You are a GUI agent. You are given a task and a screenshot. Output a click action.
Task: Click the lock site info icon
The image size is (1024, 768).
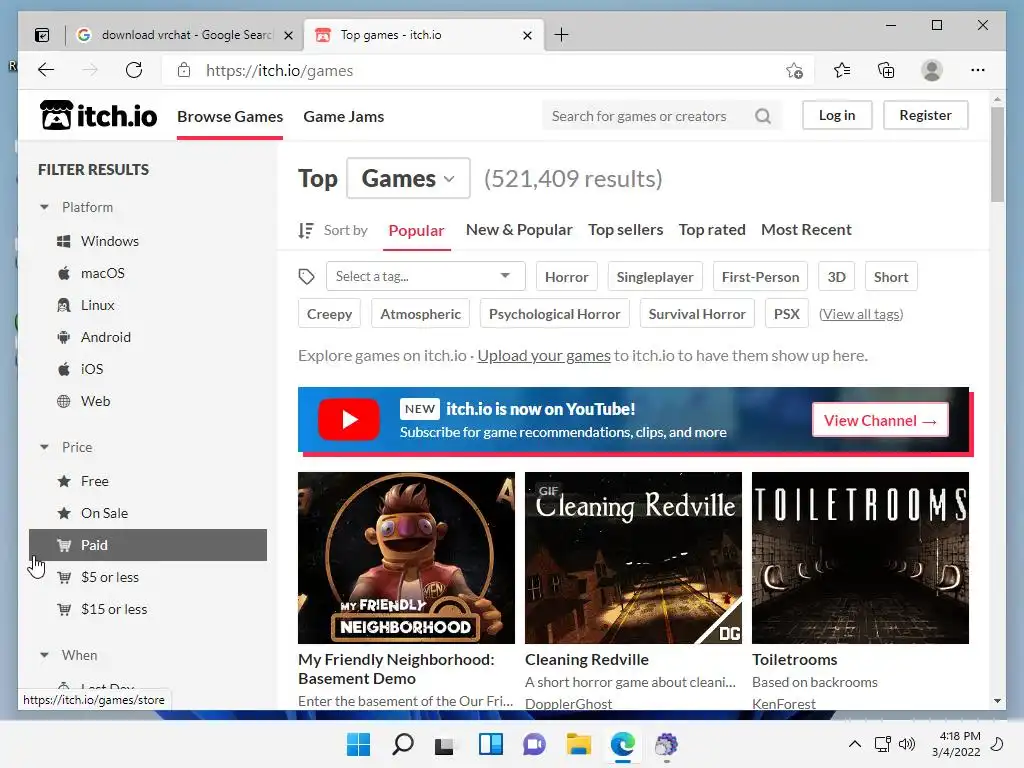(x=184, y=70)
